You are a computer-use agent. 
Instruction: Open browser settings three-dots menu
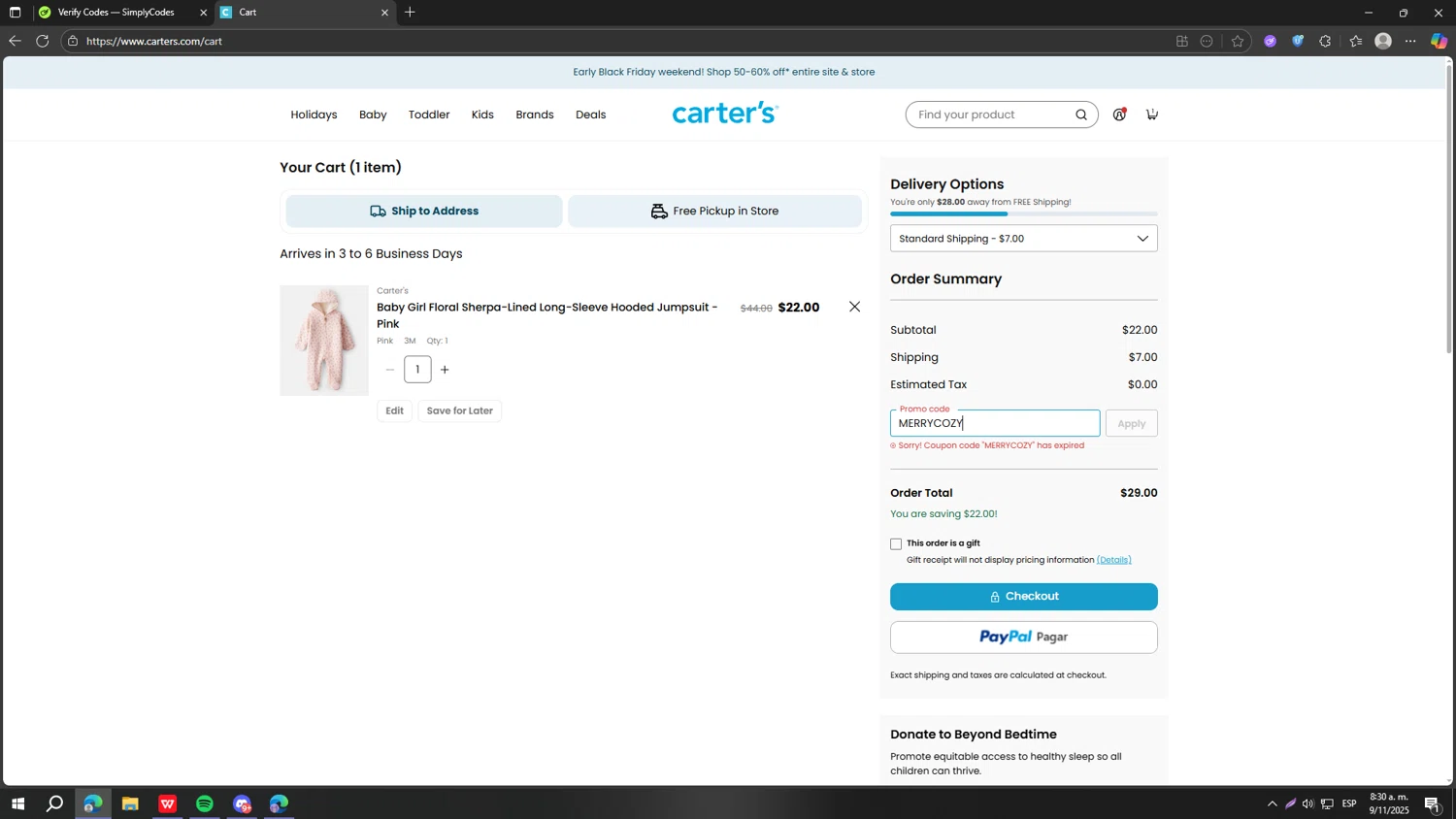click(x=1410, y=41)
